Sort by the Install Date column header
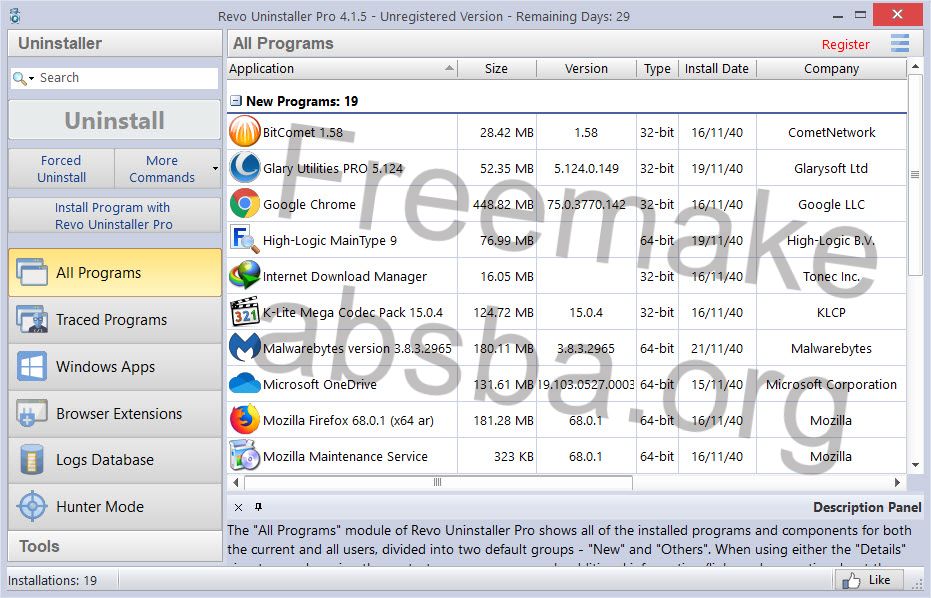931x598 pixels. click(717, 69)
